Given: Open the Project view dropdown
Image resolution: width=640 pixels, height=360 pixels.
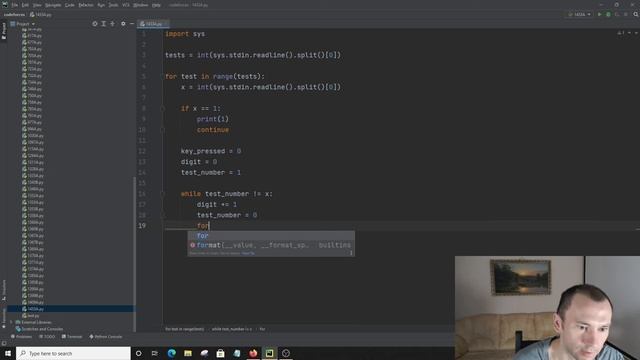Looking at the screenshot, I should pos(23,24).
